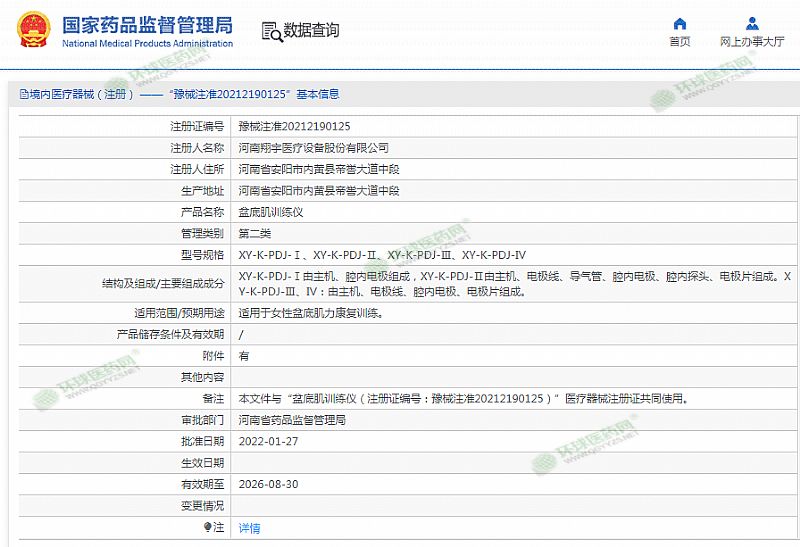Open the 详情 details link
This screenshot has width=800, height=547.
coord(249,528)
